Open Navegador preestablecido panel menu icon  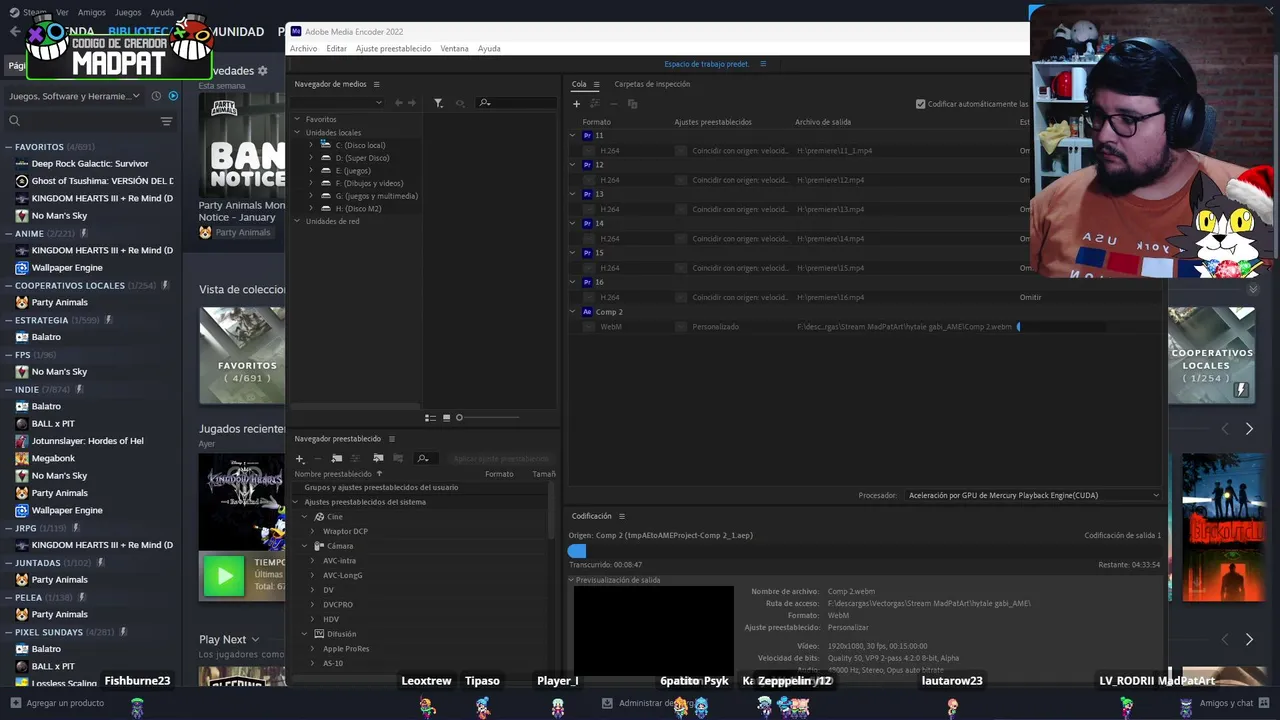(391, 439)
